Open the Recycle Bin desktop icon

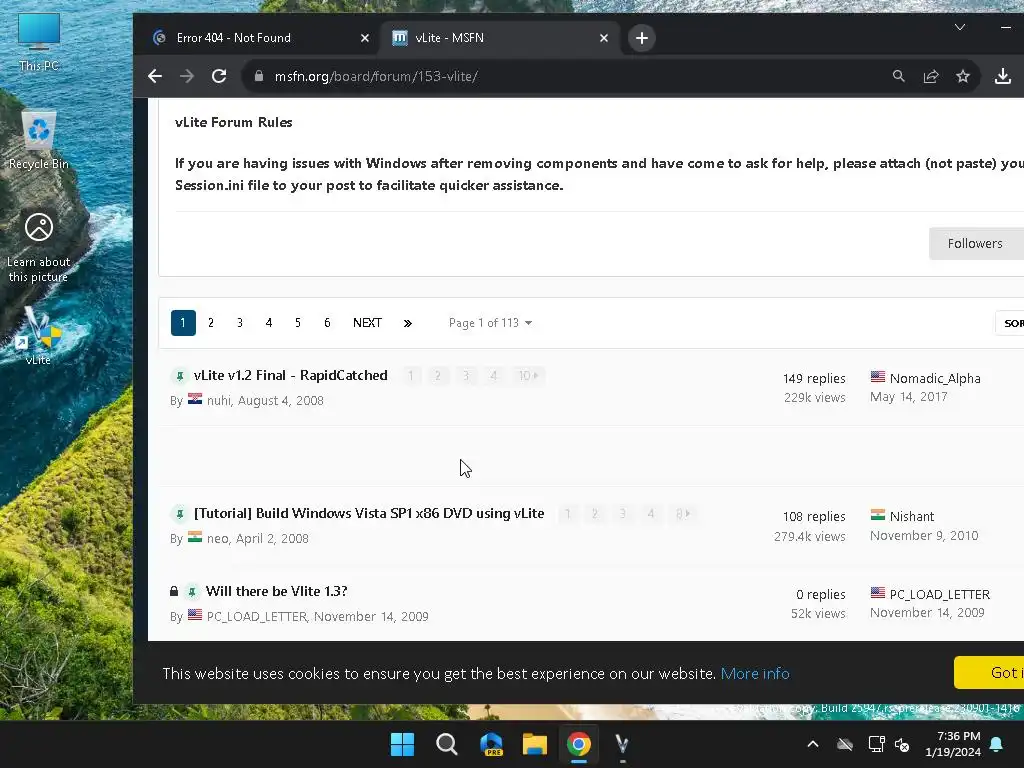39,140
